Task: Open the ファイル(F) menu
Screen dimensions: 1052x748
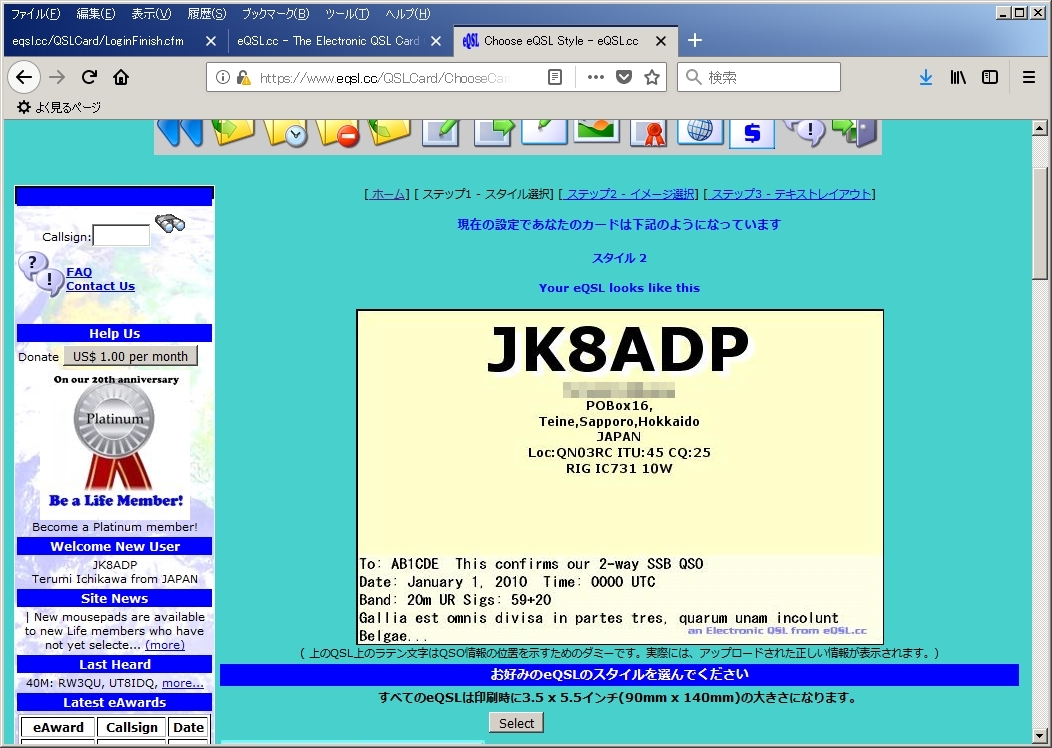Action: pyautogui.click(x=36, y=13)
